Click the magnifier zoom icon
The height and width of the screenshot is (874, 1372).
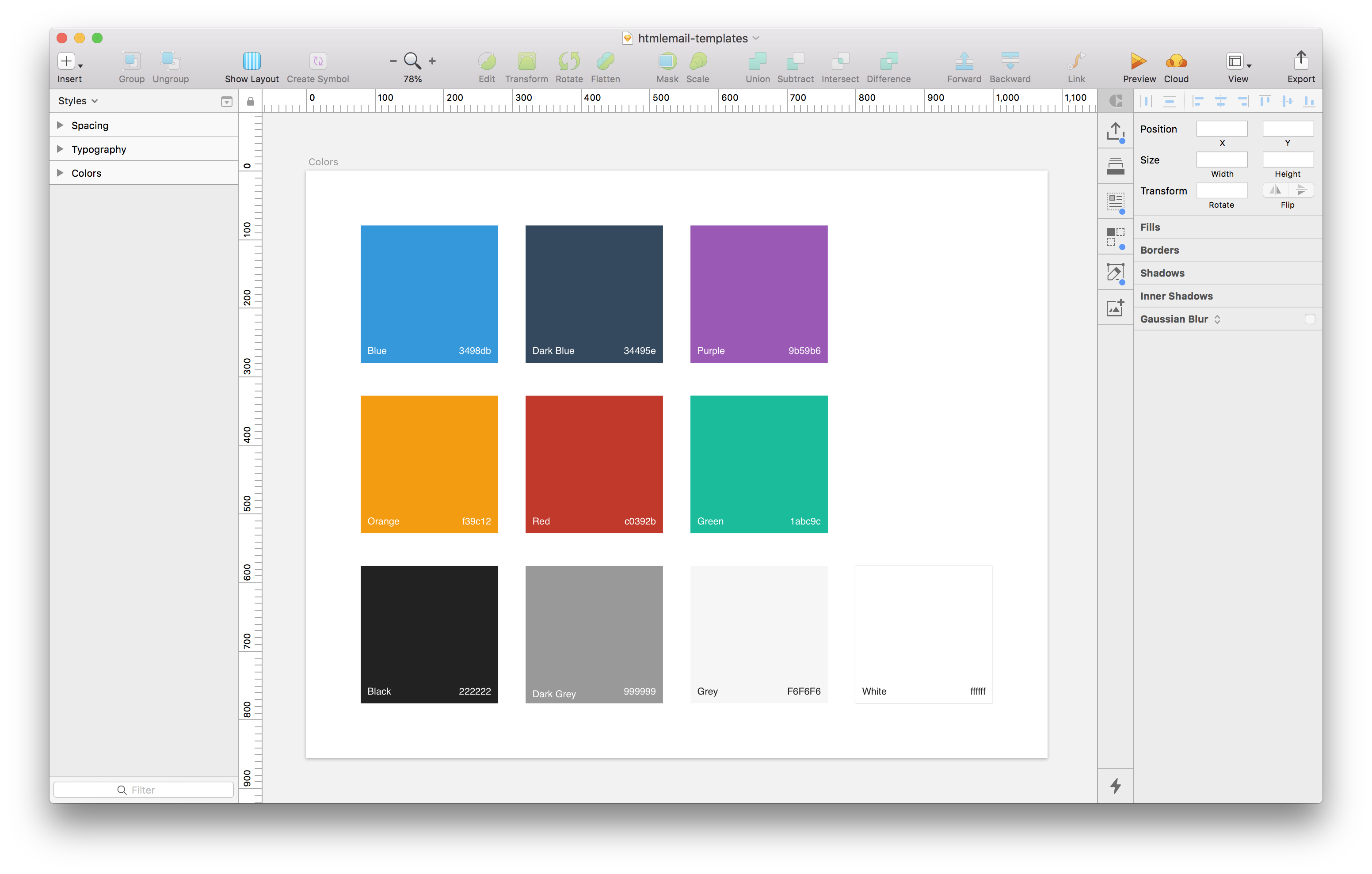coord(412,61)
